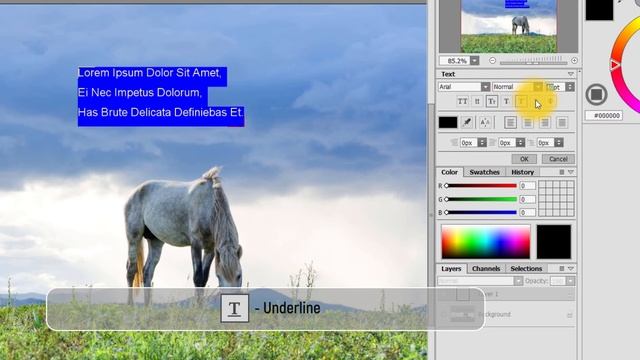Zoom out with the minus icon
This screenshot has width=640, height=360.
coord(492,60)
